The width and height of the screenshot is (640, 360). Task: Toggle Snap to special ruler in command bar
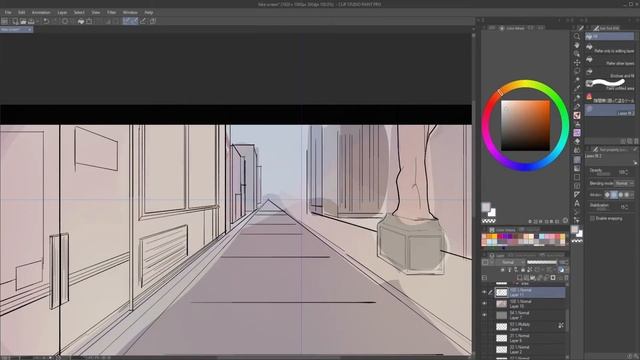click(x=134, y=21)
